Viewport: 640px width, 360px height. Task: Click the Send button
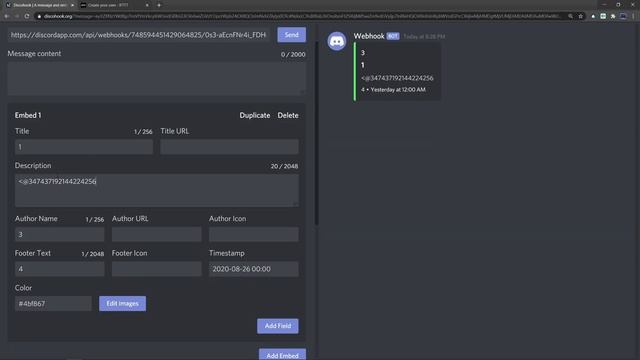pos(291,35)
